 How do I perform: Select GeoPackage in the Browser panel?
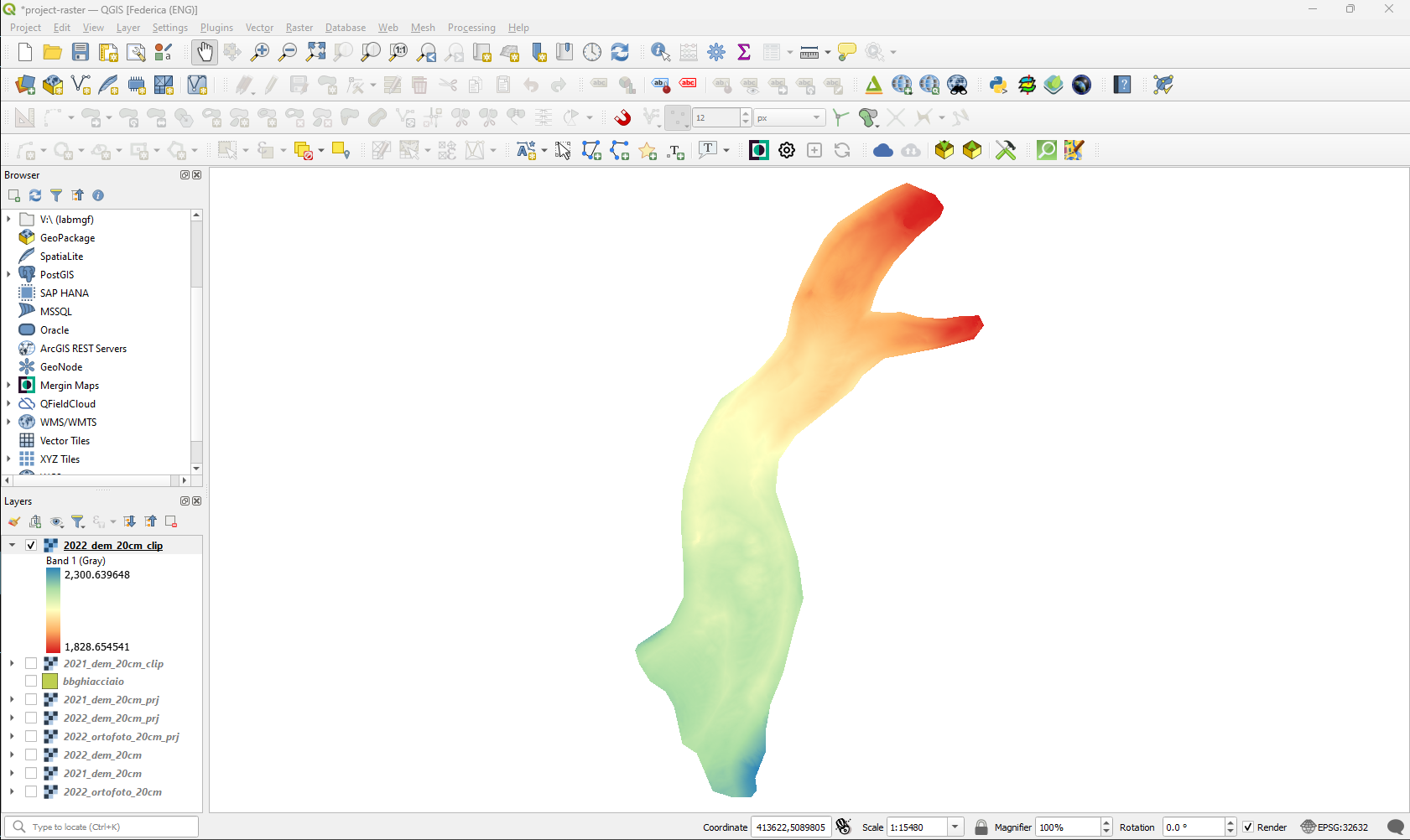(x=67, y=238)
